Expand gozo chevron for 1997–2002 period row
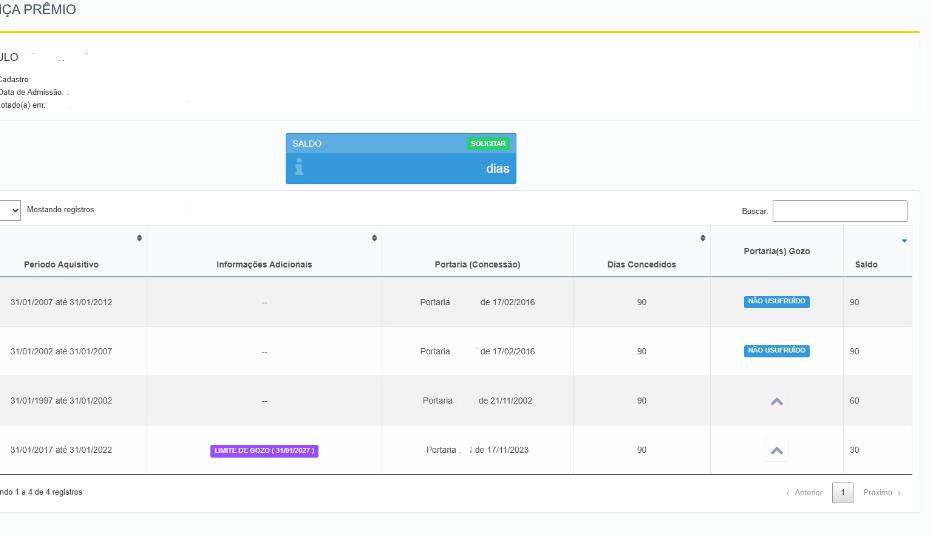 777,401
